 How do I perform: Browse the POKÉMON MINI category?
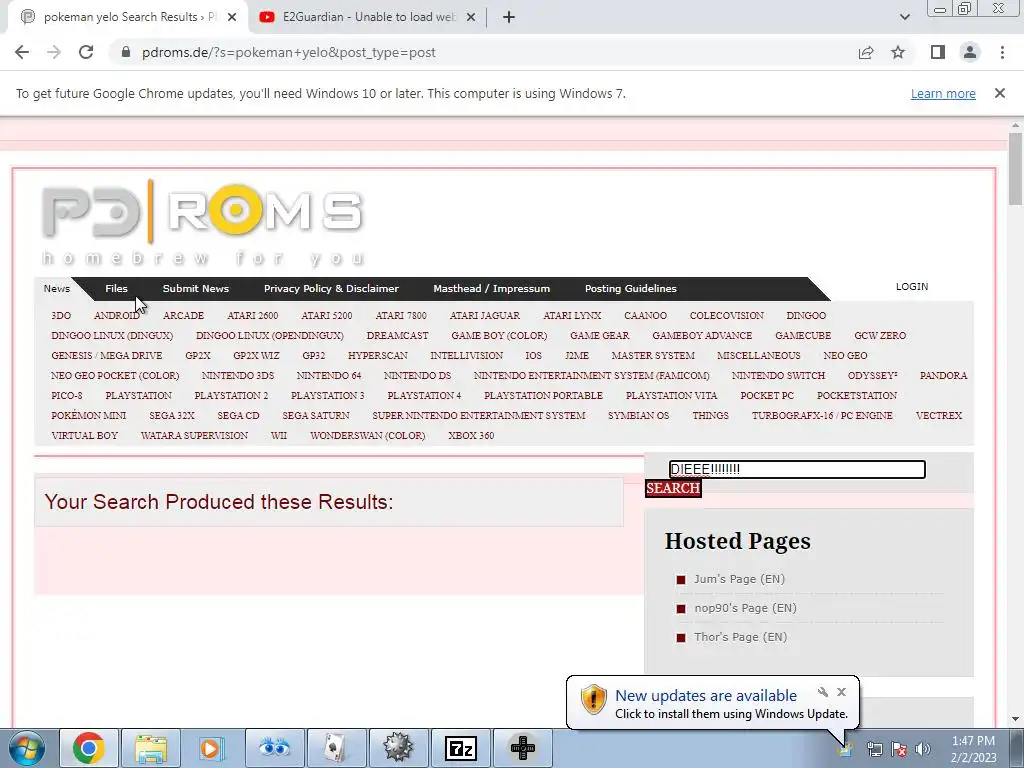88,415
